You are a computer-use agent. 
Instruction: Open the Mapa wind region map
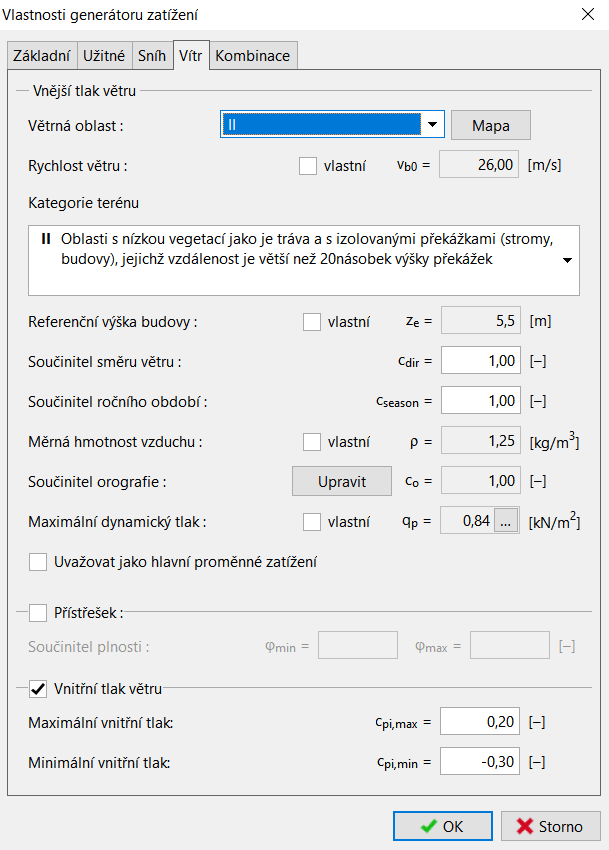click(490, 125)
